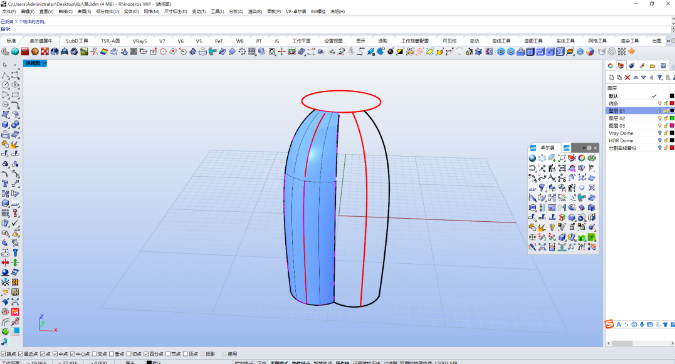This screenshot has width=675, height=364.
Task: Create a new layer with the blank page icon
Action: [x=611, y=77]
